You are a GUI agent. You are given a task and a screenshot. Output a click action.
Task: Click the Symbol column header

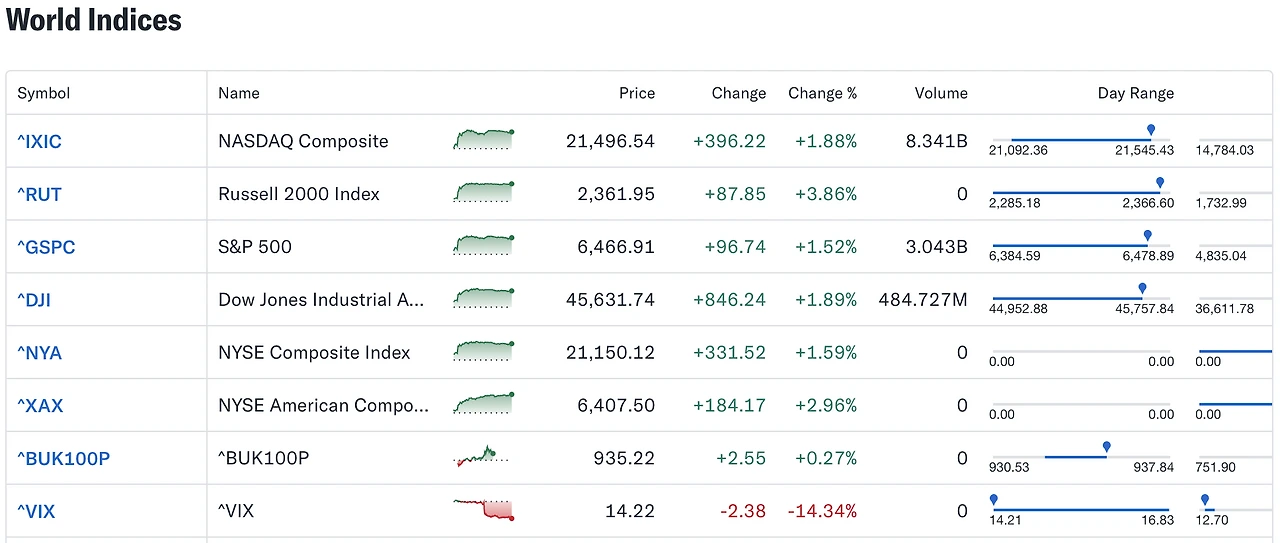44,93
